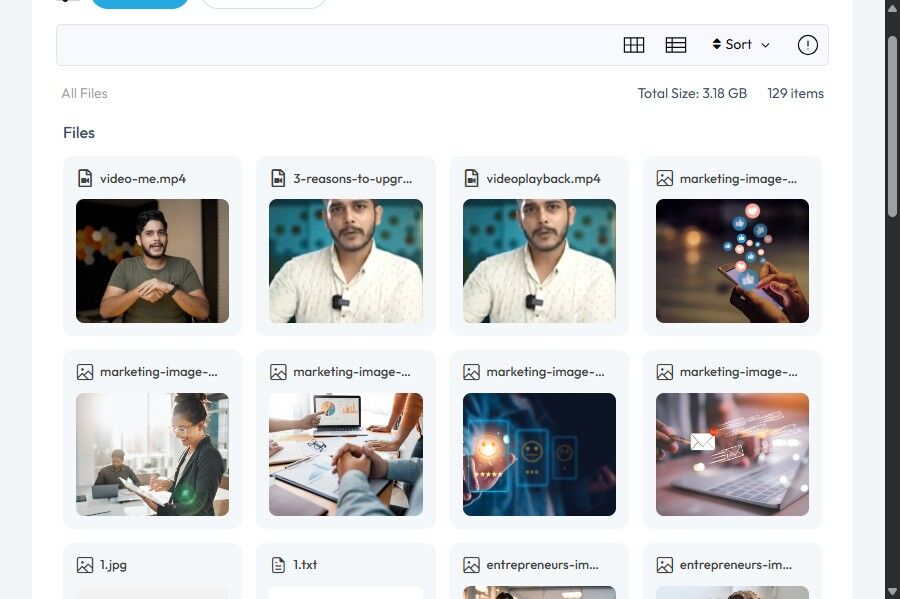This screenshot has width=900, height=599.
Task: Select the 3-reasons-to-upgr... file name
Action: [x=352, y=179]
